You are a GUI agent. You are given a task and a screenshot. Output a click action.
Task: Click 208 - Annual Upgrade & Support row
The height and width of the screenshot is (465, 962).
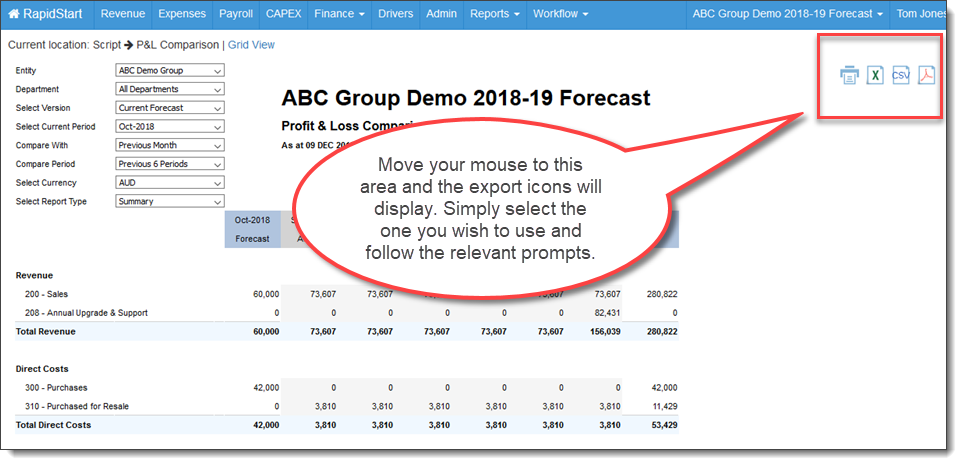click(87, 313)
